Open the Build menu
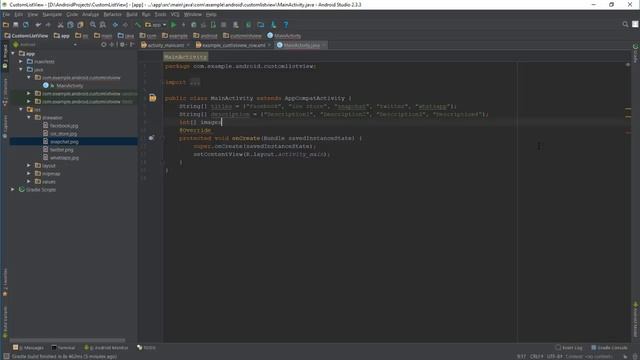The image size is (640, 360). (132, 14)
